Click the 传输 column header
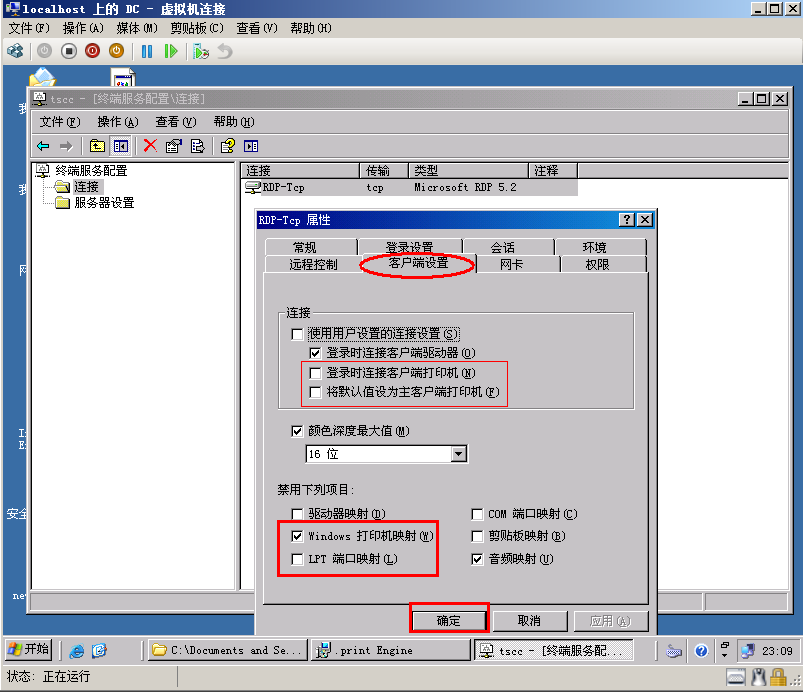The image size is (803, 692). [385, 171]
